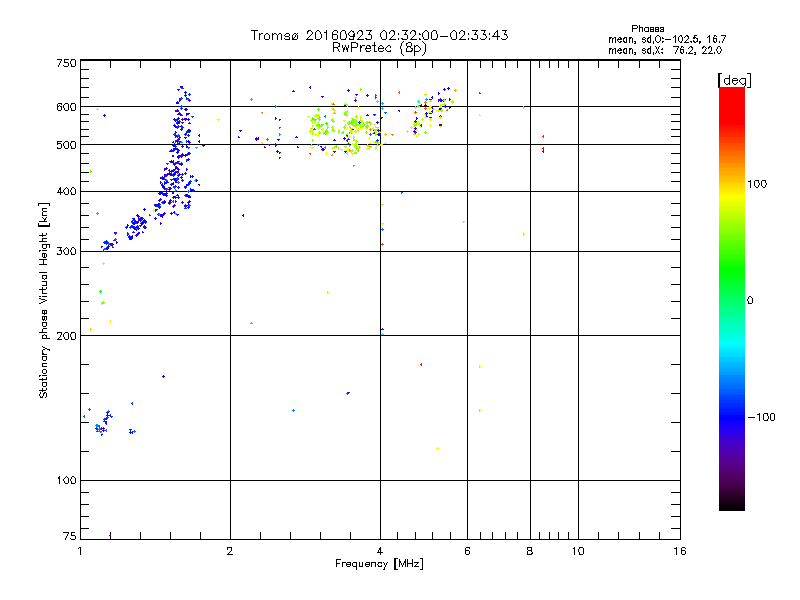Click the plot title 'Tromsø 20160923 02:32:00-02:33:43'
The height and width of the screenshot is (600, 800).
379,35
